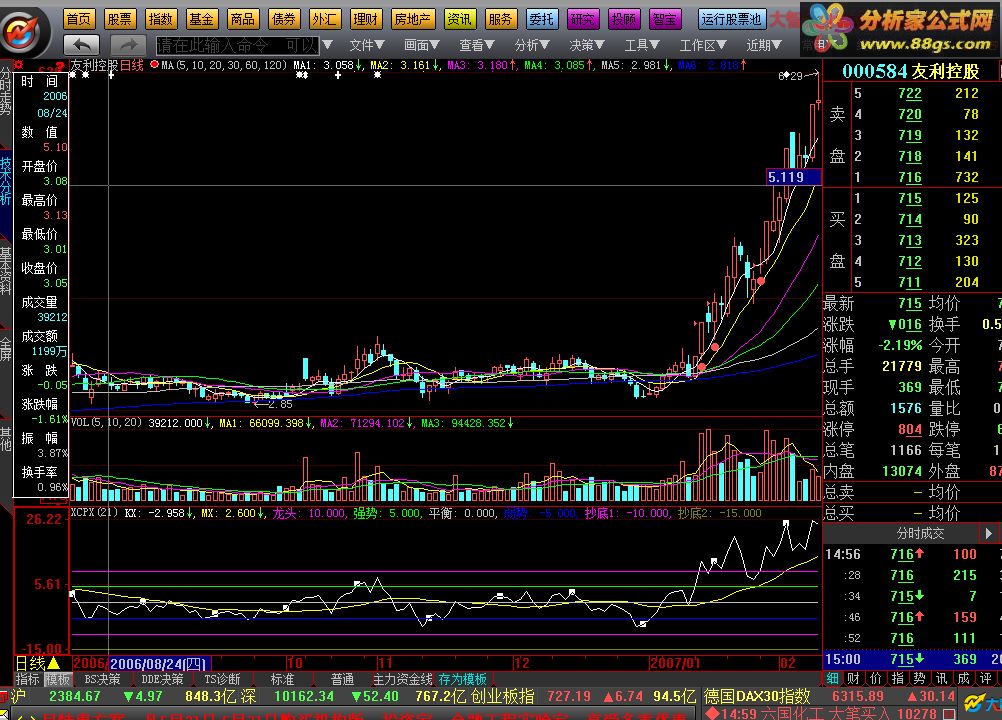Select the BS决策 template tab
1002x720 pixels.
[x=102, y=679]
